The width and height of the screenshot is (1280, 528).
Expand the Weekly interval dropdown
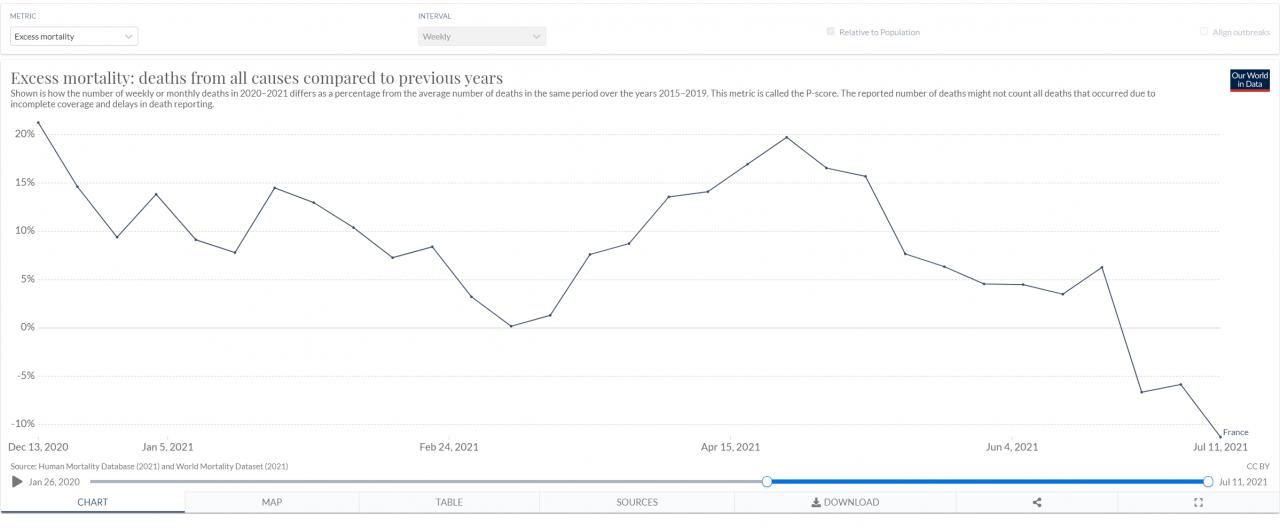(482, 37)
